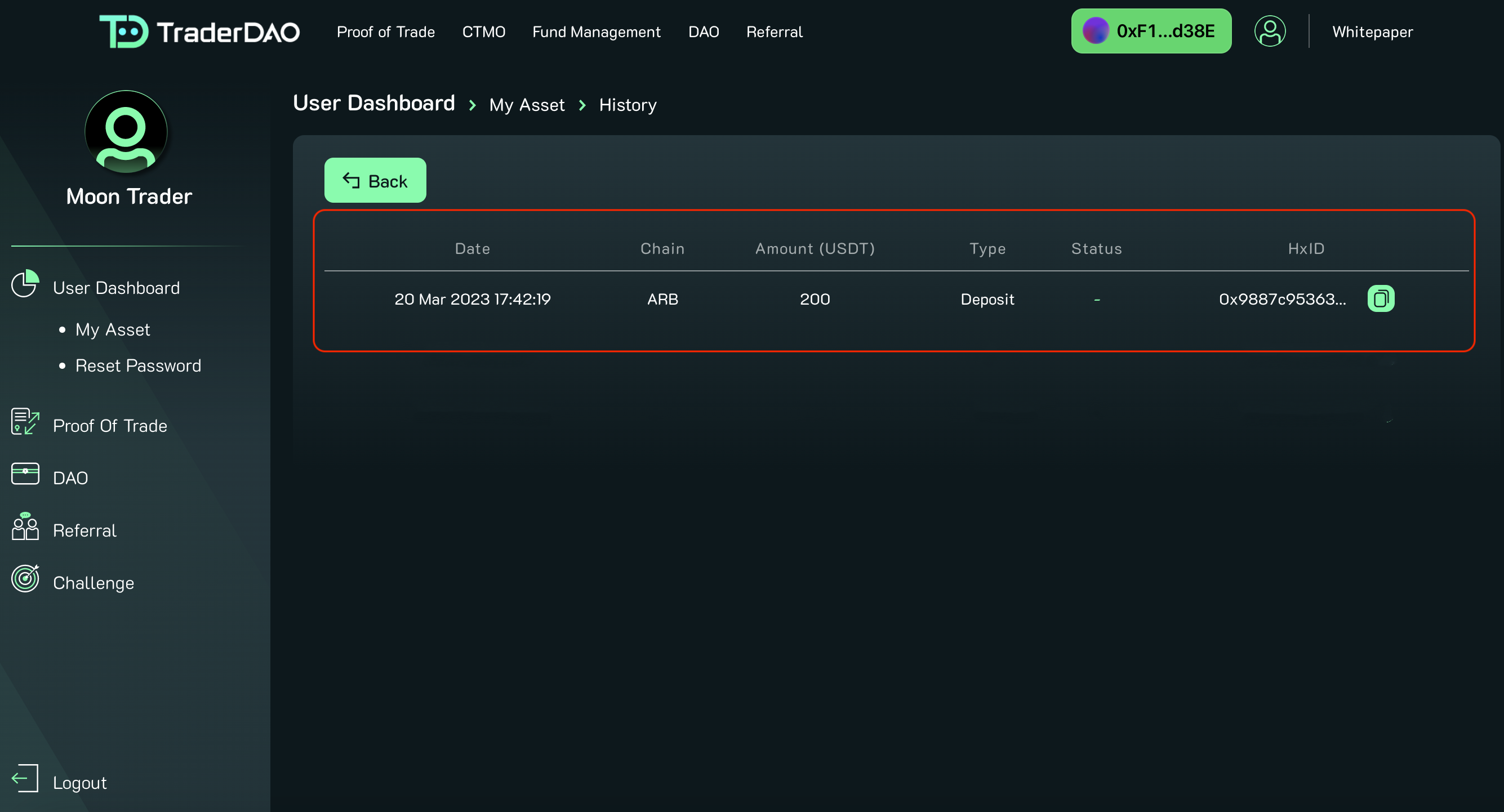The image size is (1504, 812).
Task: Click the Logout arrow icon
Action: point(25,778)
